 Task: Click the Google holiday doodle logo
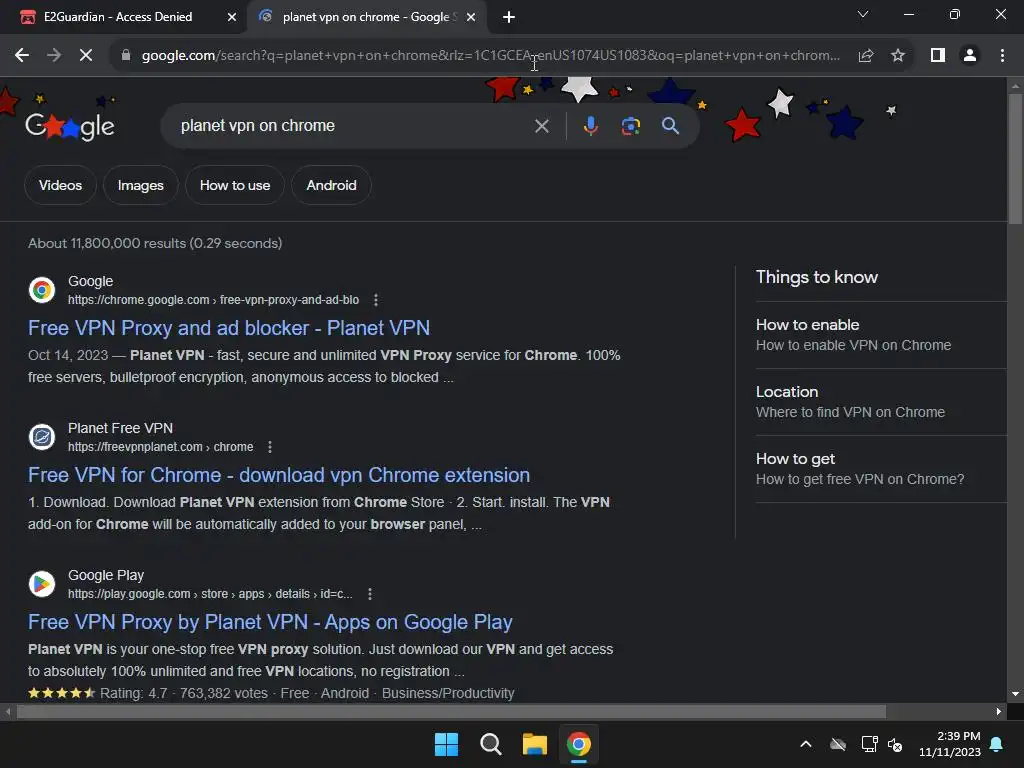70,126
